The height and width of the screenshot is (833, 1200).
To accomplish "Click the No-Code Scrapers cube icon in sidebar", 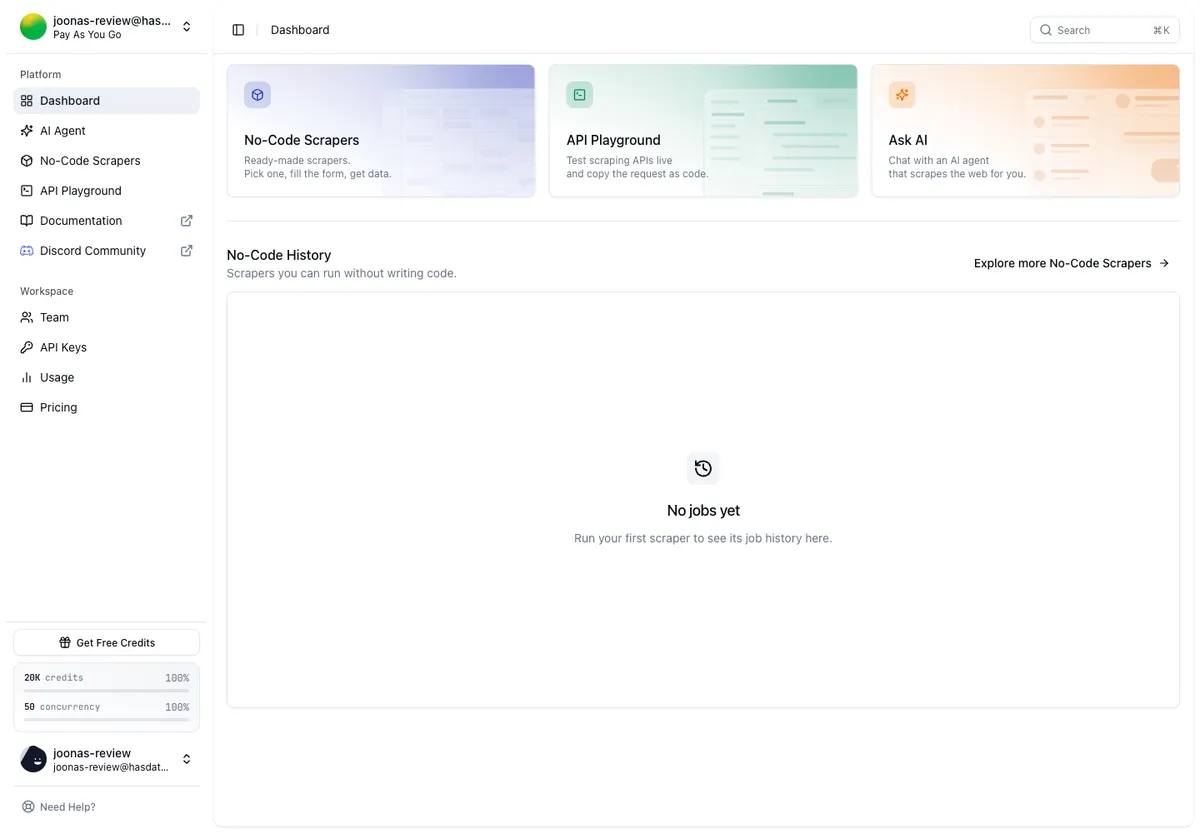I will point(27,161).
